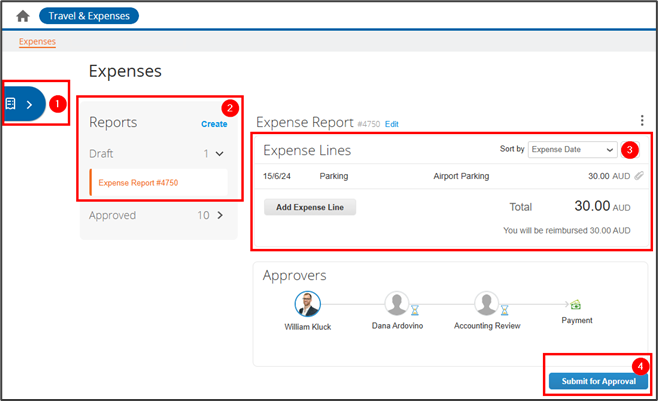The height and width of the screenshot is (401, 658).
Task: Click the Payment money icon
Action: pos(576,305)
